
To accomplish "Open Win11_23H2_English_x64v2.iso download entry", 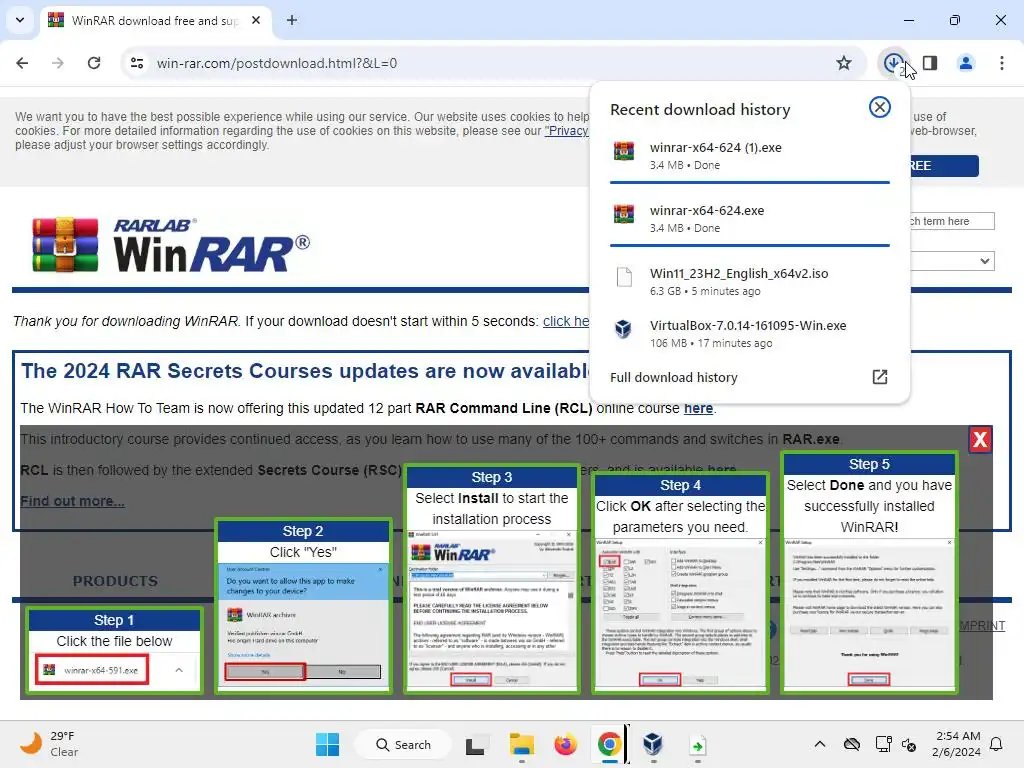I will click(x=750, y=281).
